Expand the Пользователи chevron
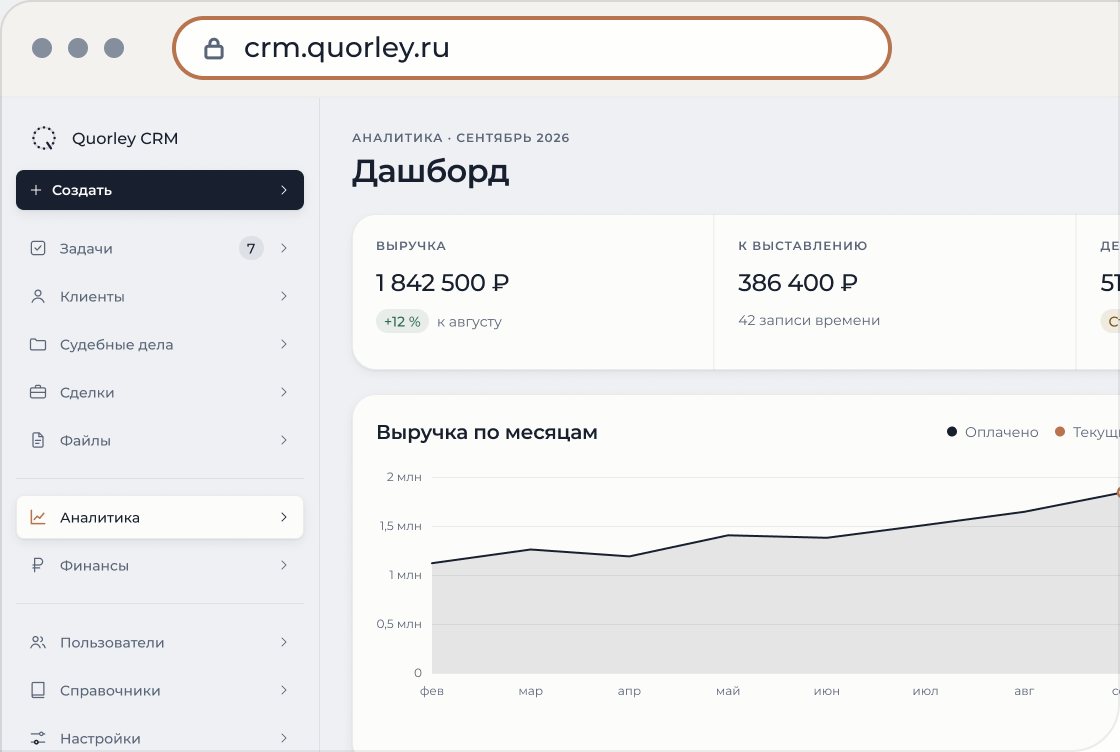This screenshot has width=1120, height=752. tap(284, 642)
